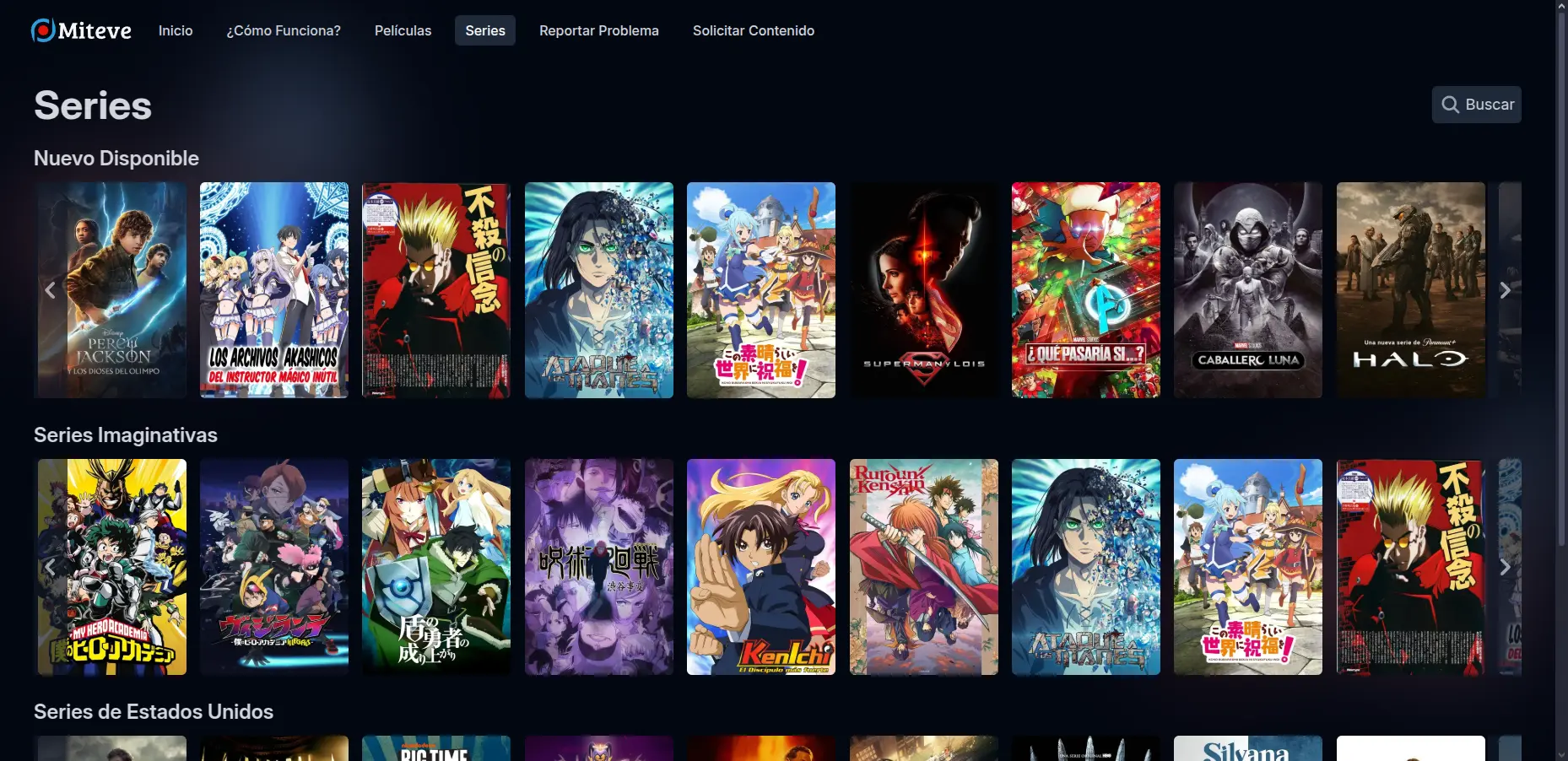The width and height of the screenshot is (1568, 761).
Task: Select the Series nav tab
Action: 484,30
